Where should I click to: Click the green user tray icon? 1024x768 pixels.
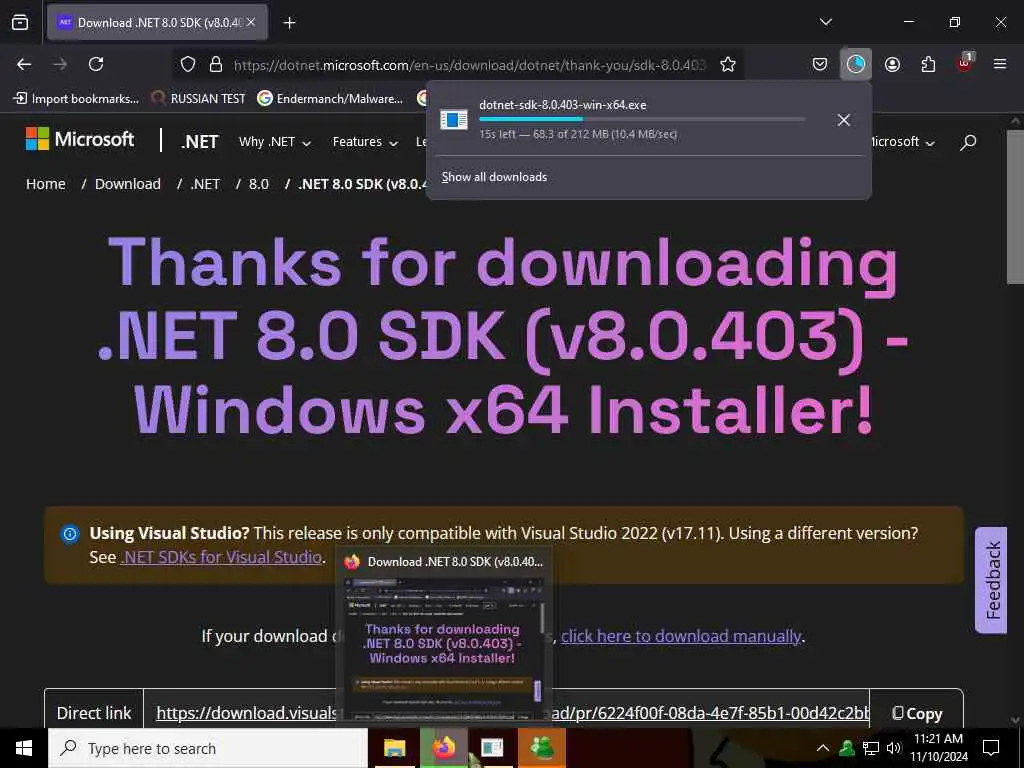pyautogui.click(x=847, y=748)
